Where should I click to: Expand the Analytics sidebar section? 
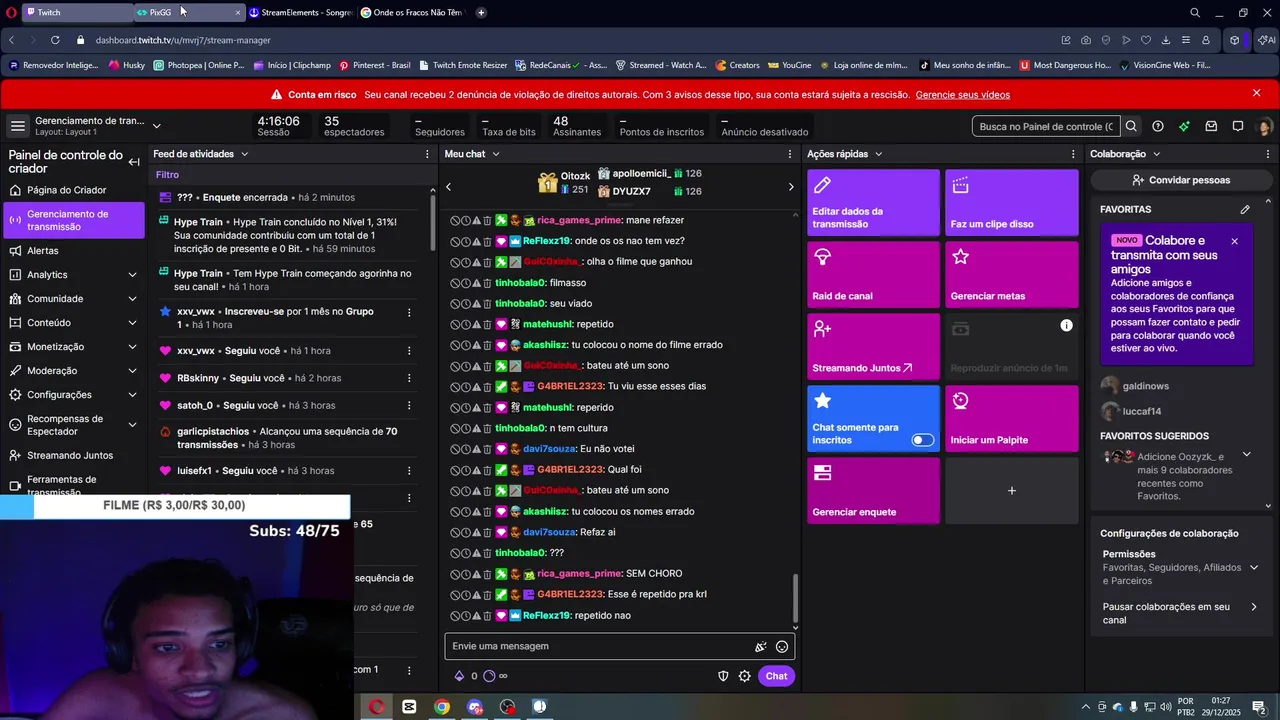[132, 275]
